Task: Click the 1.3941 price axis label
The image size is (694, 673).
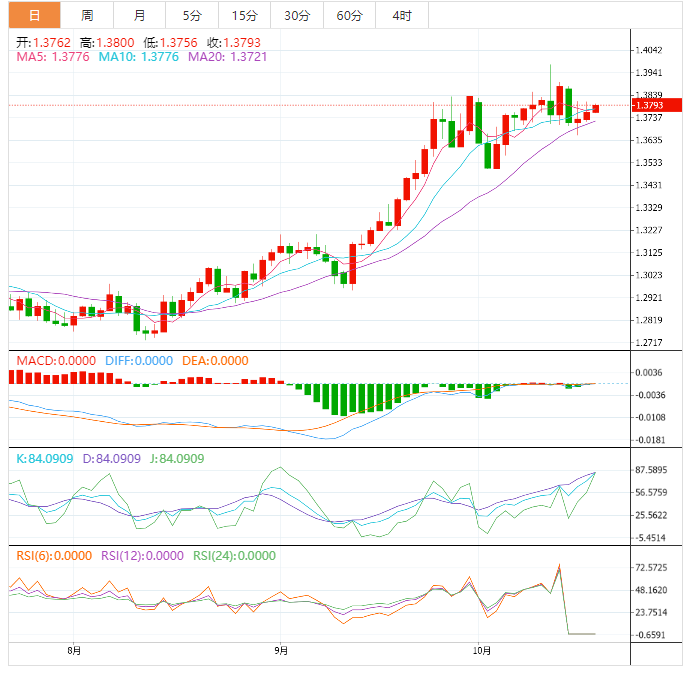Action: point(649,73)
